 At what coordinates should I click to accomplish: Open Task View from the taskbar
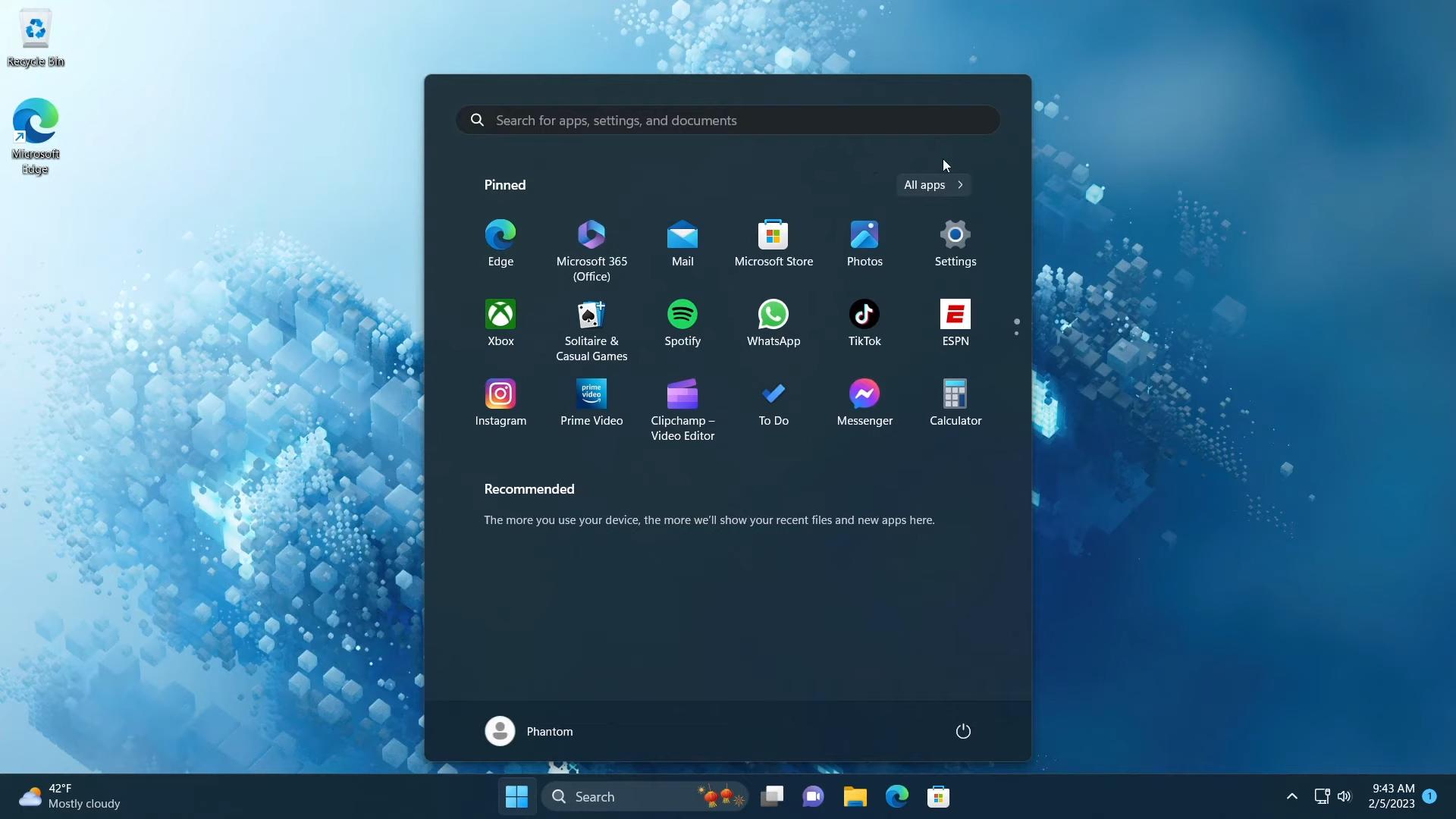(772, 796)
